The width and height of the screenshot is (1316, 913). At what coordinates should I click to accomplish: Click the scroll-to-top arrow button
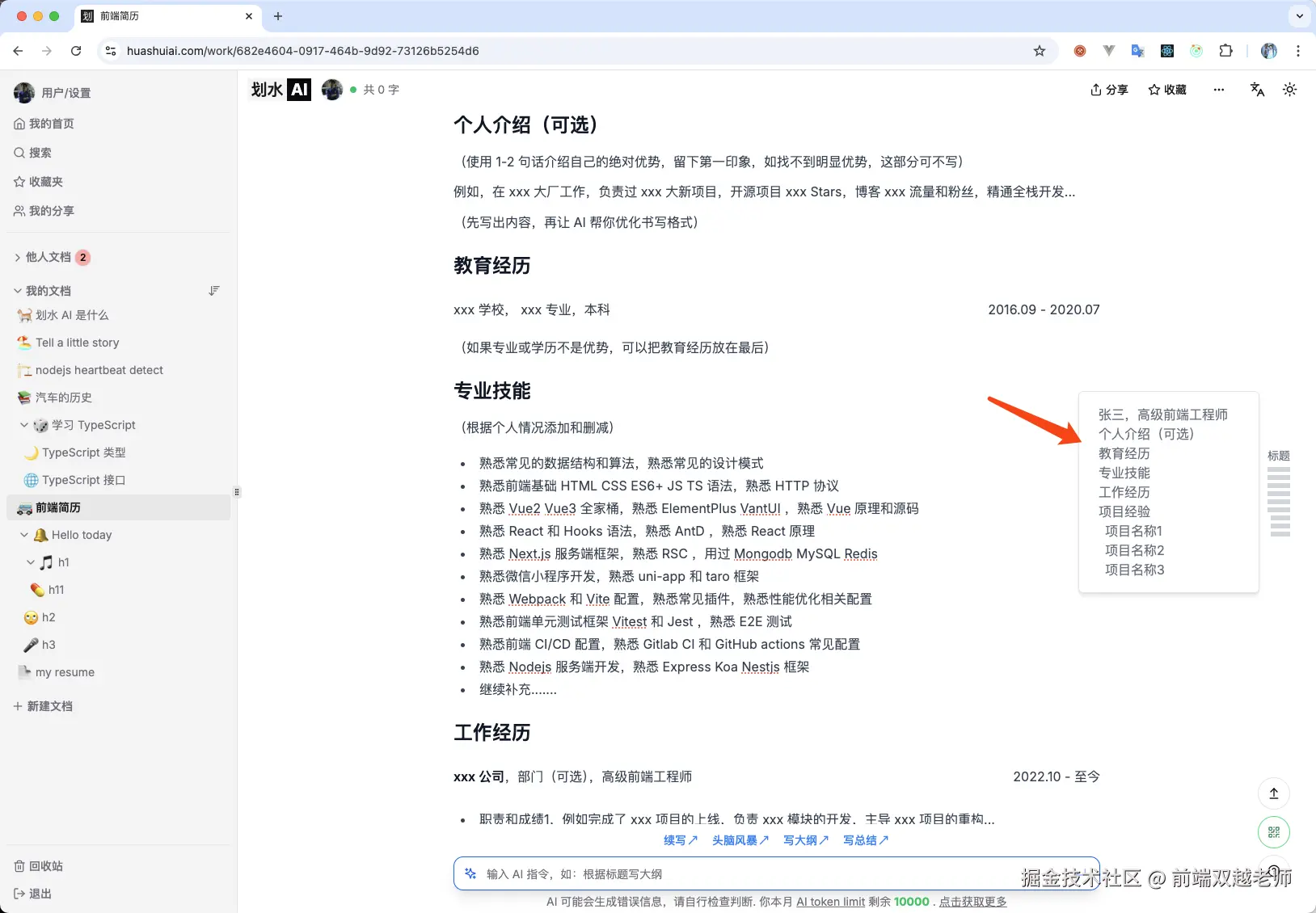[1274, 793]
